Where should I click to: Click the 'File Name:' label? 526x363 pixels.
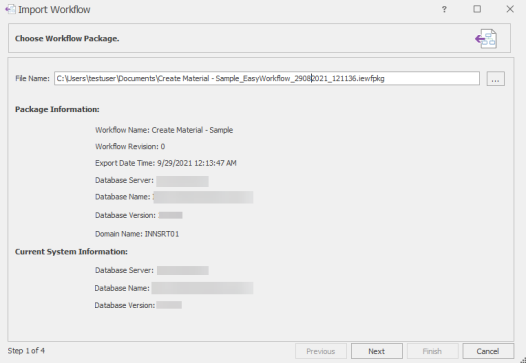[32, 79]
